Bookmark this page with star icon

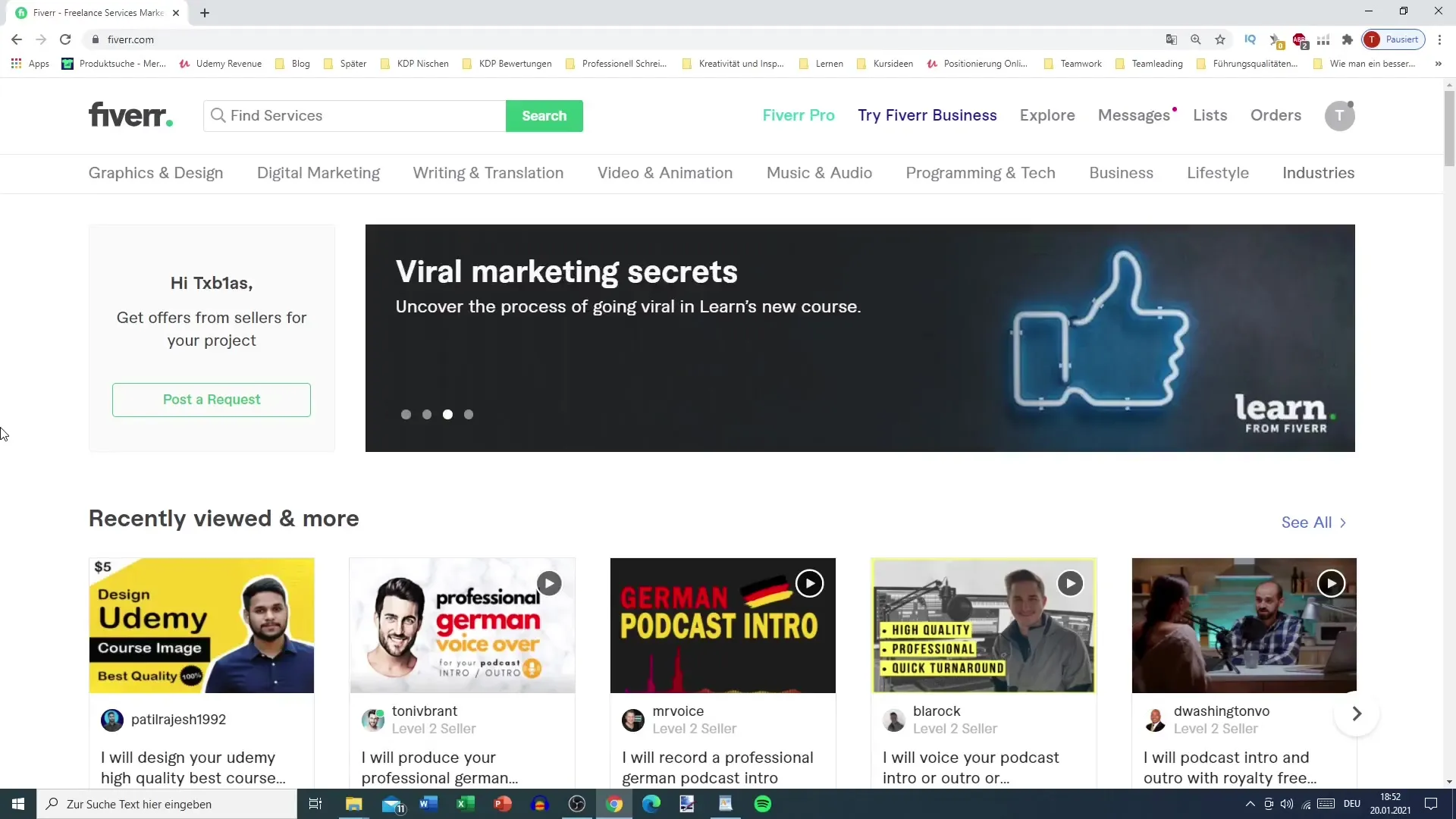[x=1220, y=39]
